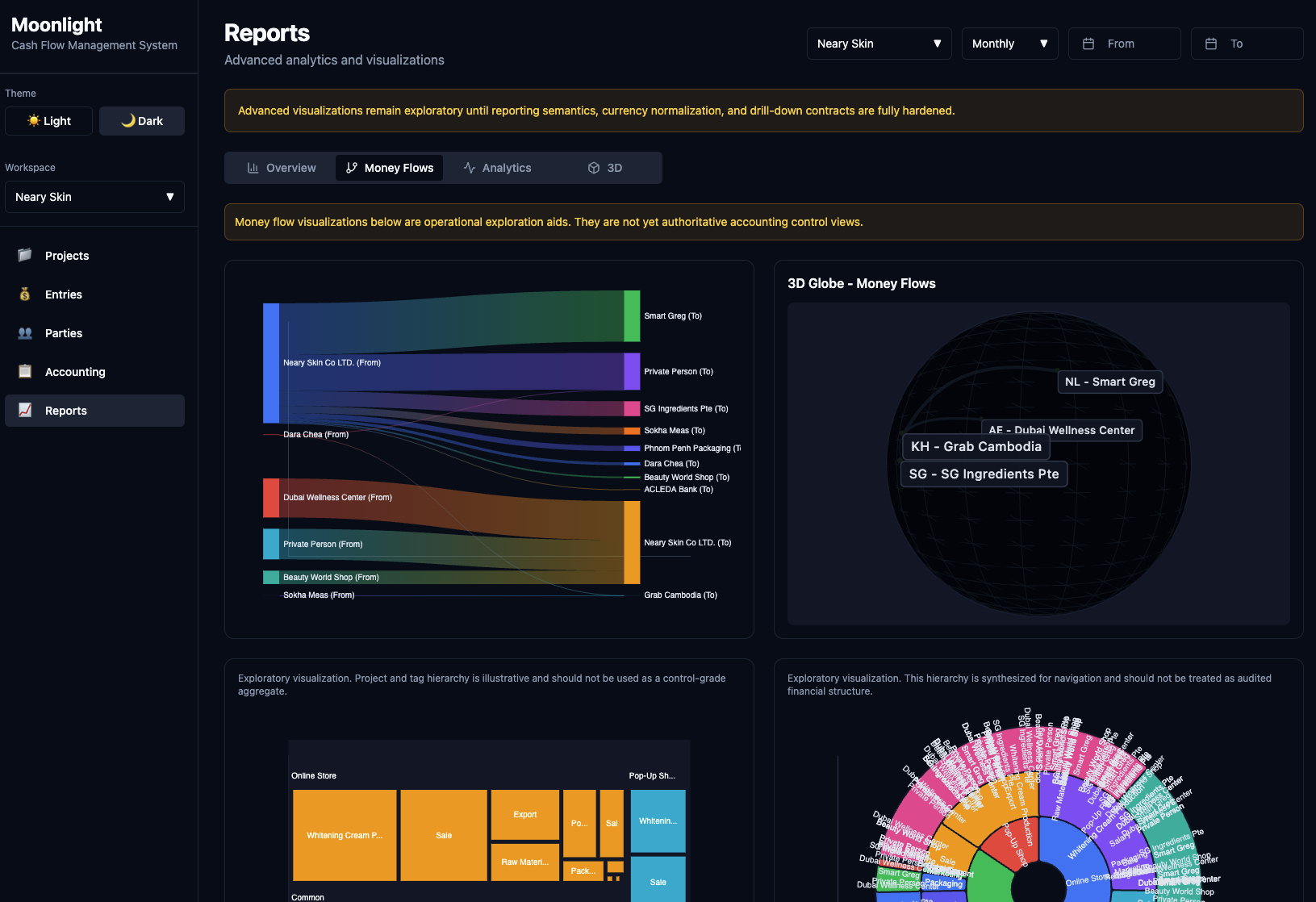
Task: Click the Dubai Wellness Center (From) red node
Action: click(x=271, y=498)
